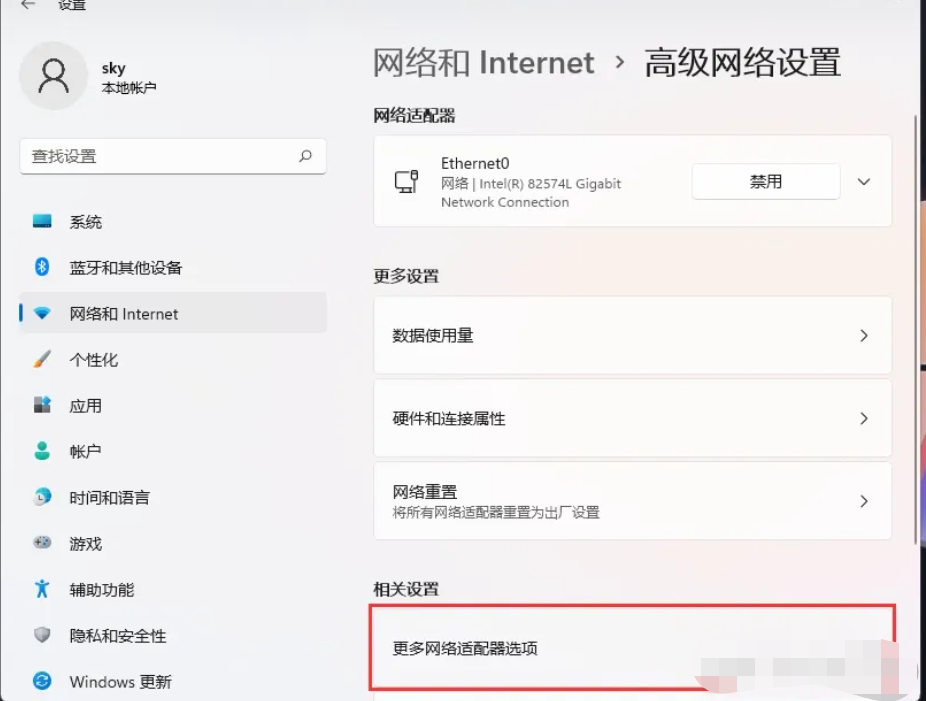Open the 网络重置 page

tap(863, 500)
